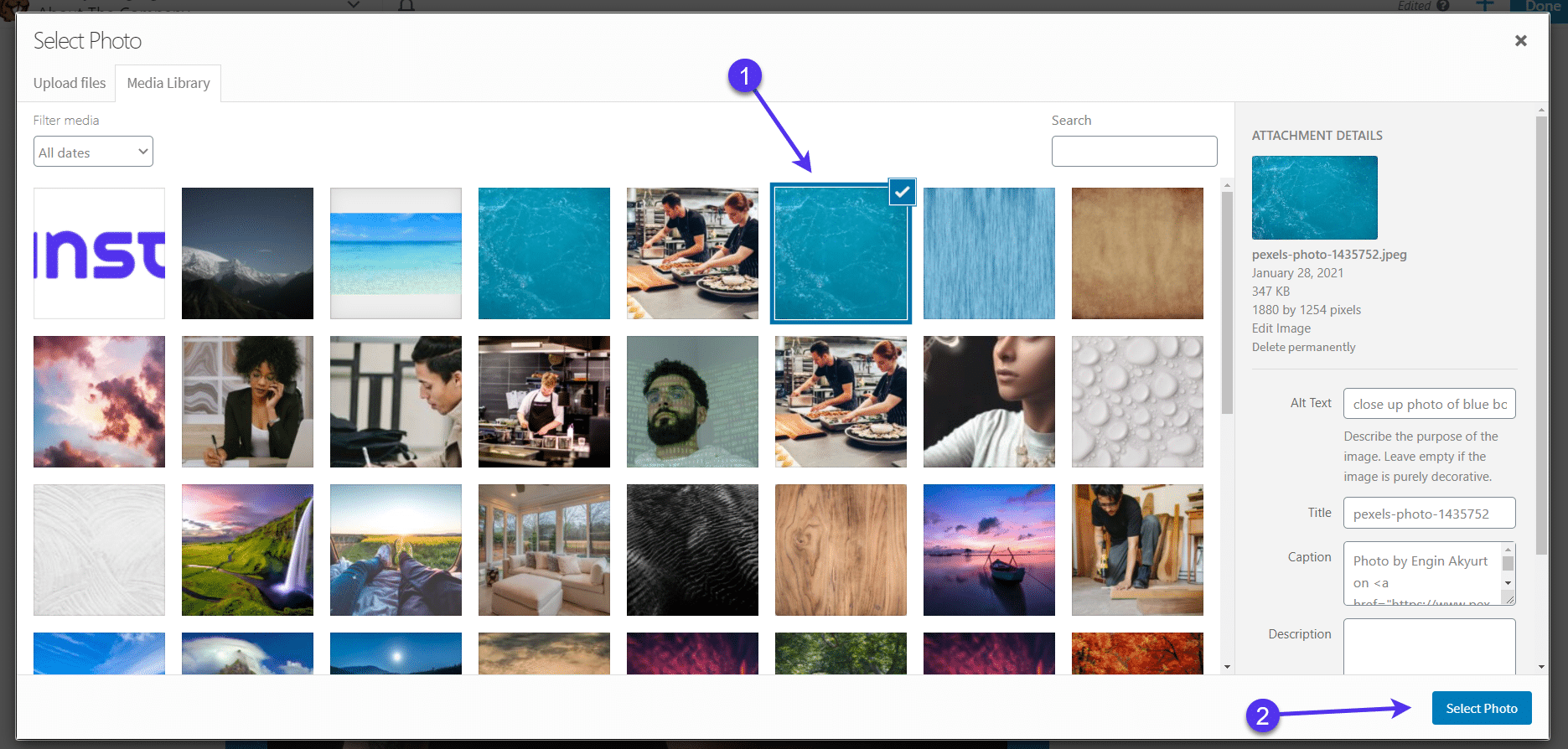Click the Select Photo button
This screenshot has width=1568, height=749.
click(1481, 708)
